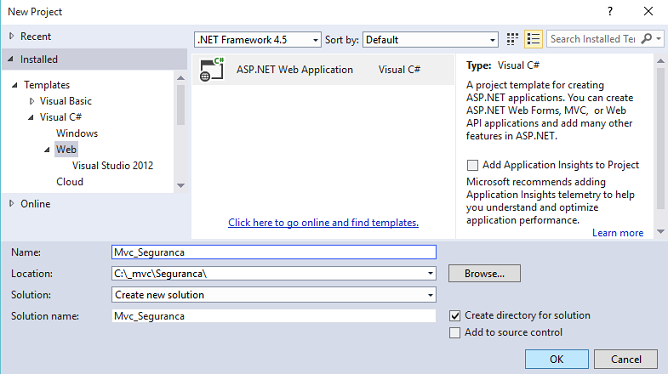Image resolution: width=668 pixels, height=374 pixels.
Task: Open the Sort by Default dropdown
Action: pyautogui.click(x=430, y=40)
